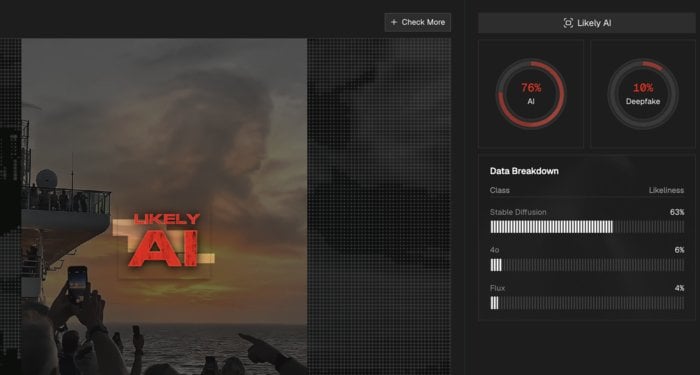700x375 pixels.
Task: Click the 10% Deepfake gauge
Action: click(643, 94)
